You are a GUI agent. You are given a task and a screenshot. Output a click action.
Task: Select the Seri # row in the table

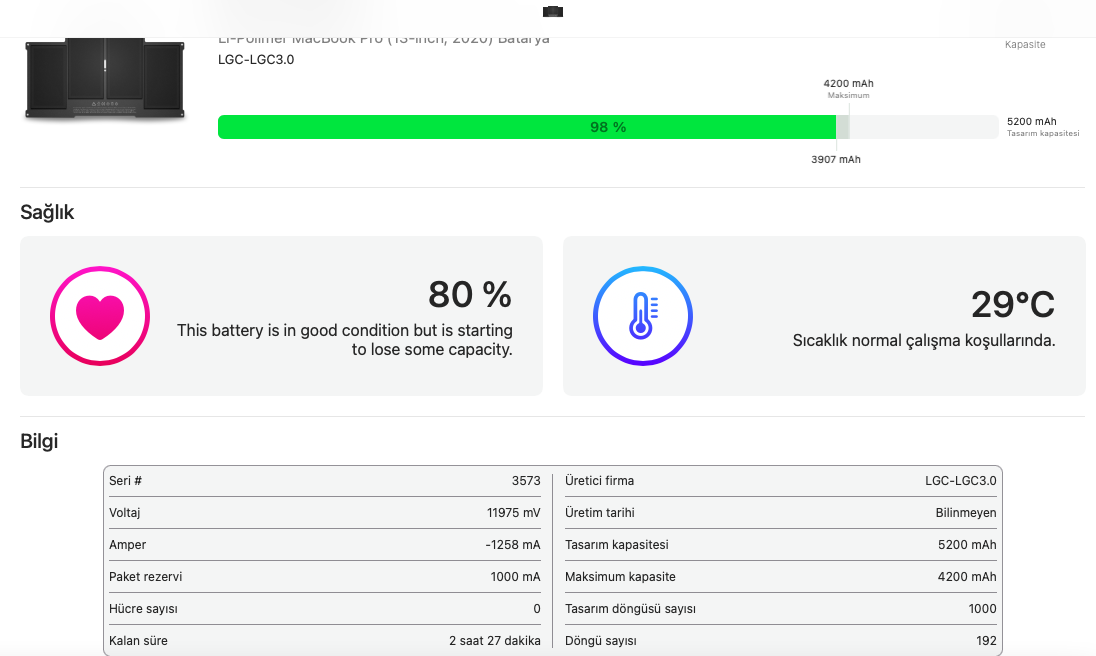tap(325, 481)
